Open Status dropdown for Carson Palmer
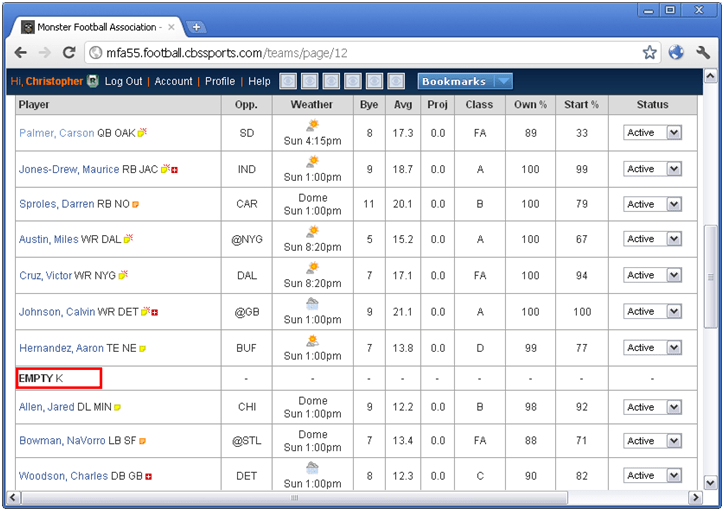The image size is (724, 511). point(652,132)
